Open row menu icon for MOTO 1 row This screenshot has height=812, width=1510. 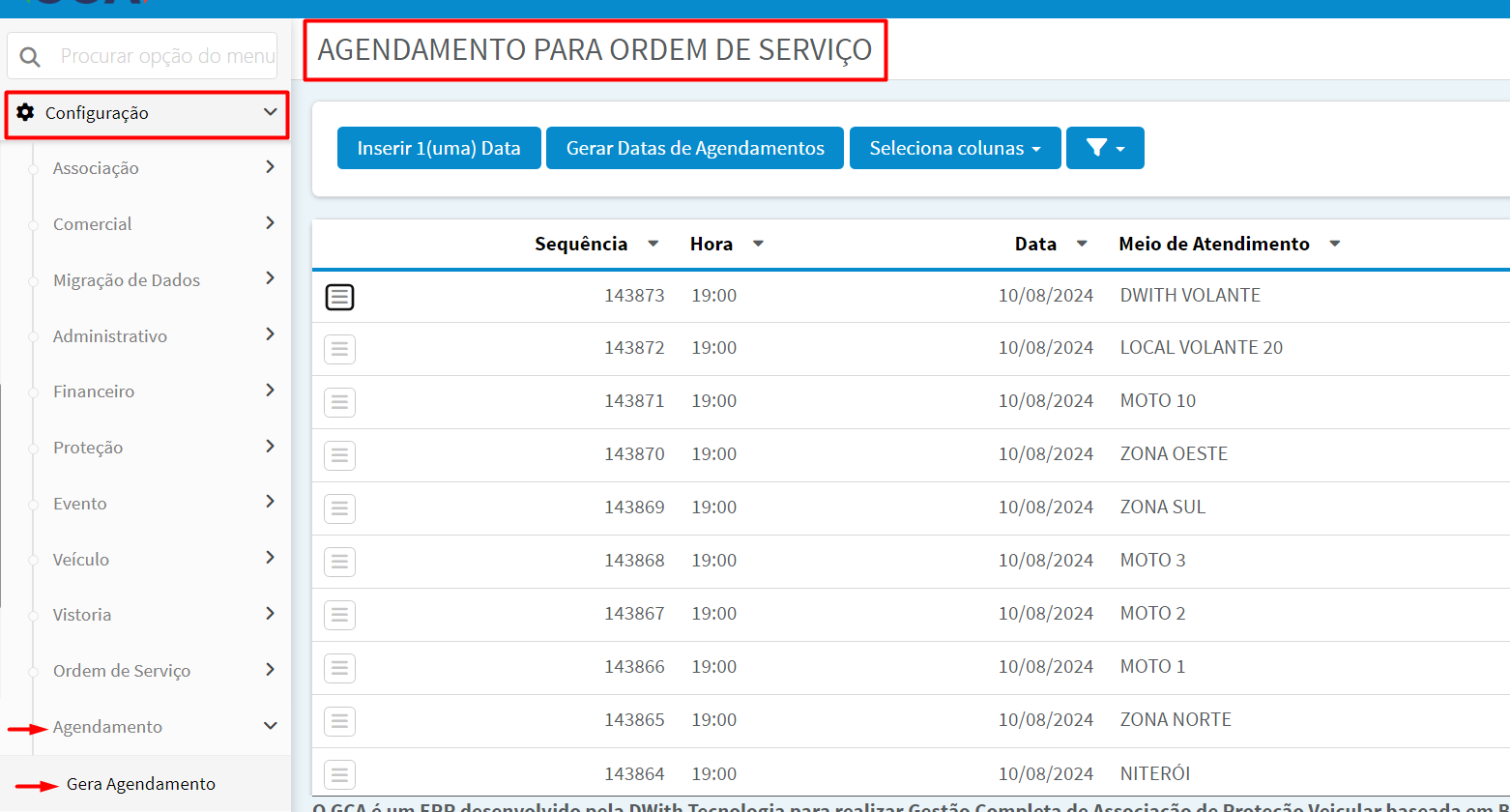[339, 668]
